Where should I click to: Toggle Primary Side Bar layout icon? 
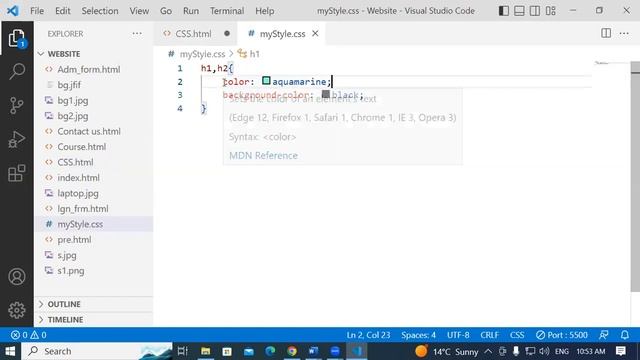504,11
